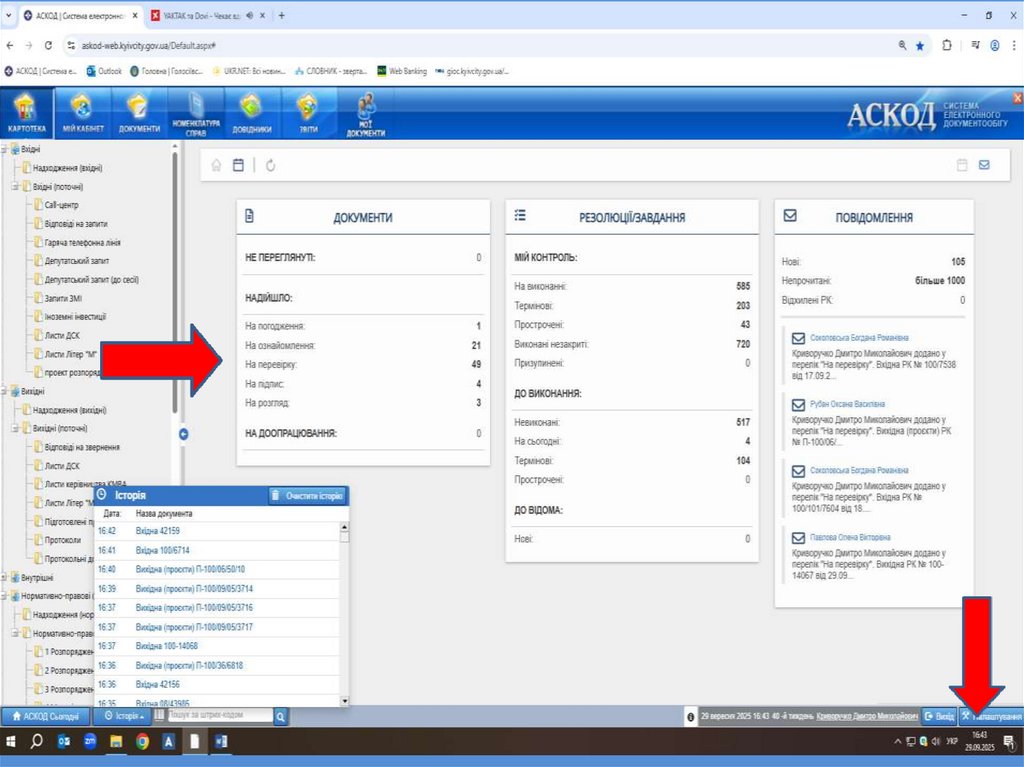The width and height of the screenshot is (1024, 767).
Task: Open File Explorer from the taskbar
Action: point(116,742)
